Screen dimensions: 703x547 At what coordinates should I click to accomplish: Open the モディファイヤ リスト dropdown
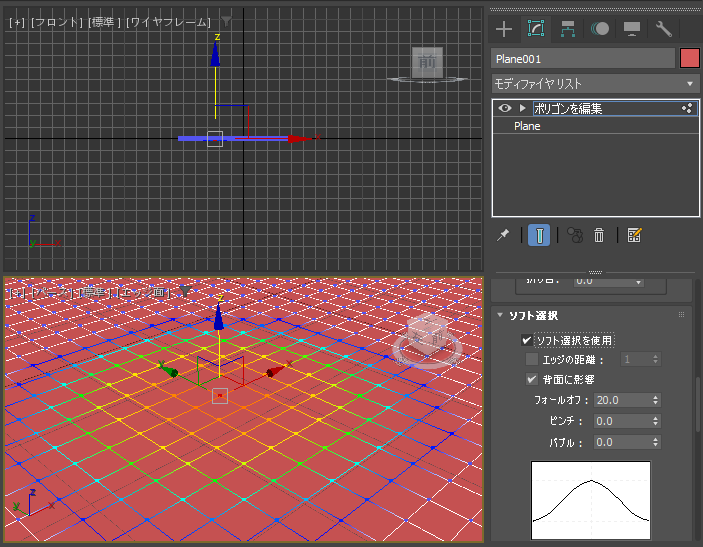click(x=595, y=84)
